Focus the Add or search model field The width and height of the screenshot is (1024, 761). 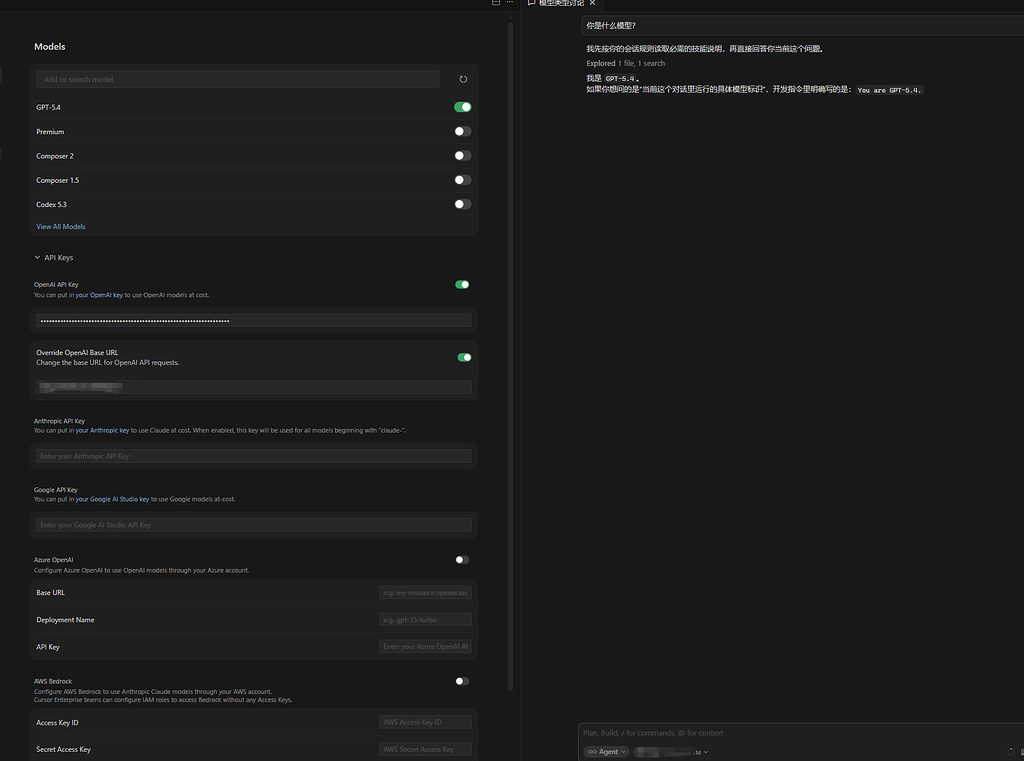pyautogui.click(x=238, y=80)
